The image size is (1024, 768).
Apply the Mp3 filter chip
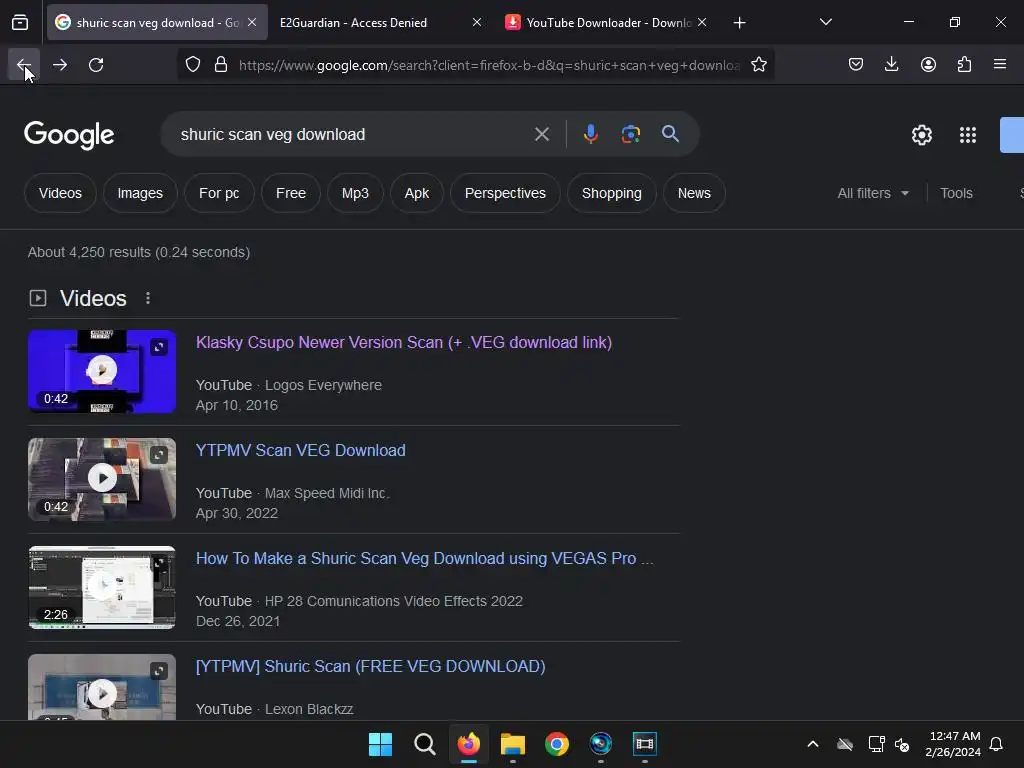pyautogui.click(x=355, y=193)
